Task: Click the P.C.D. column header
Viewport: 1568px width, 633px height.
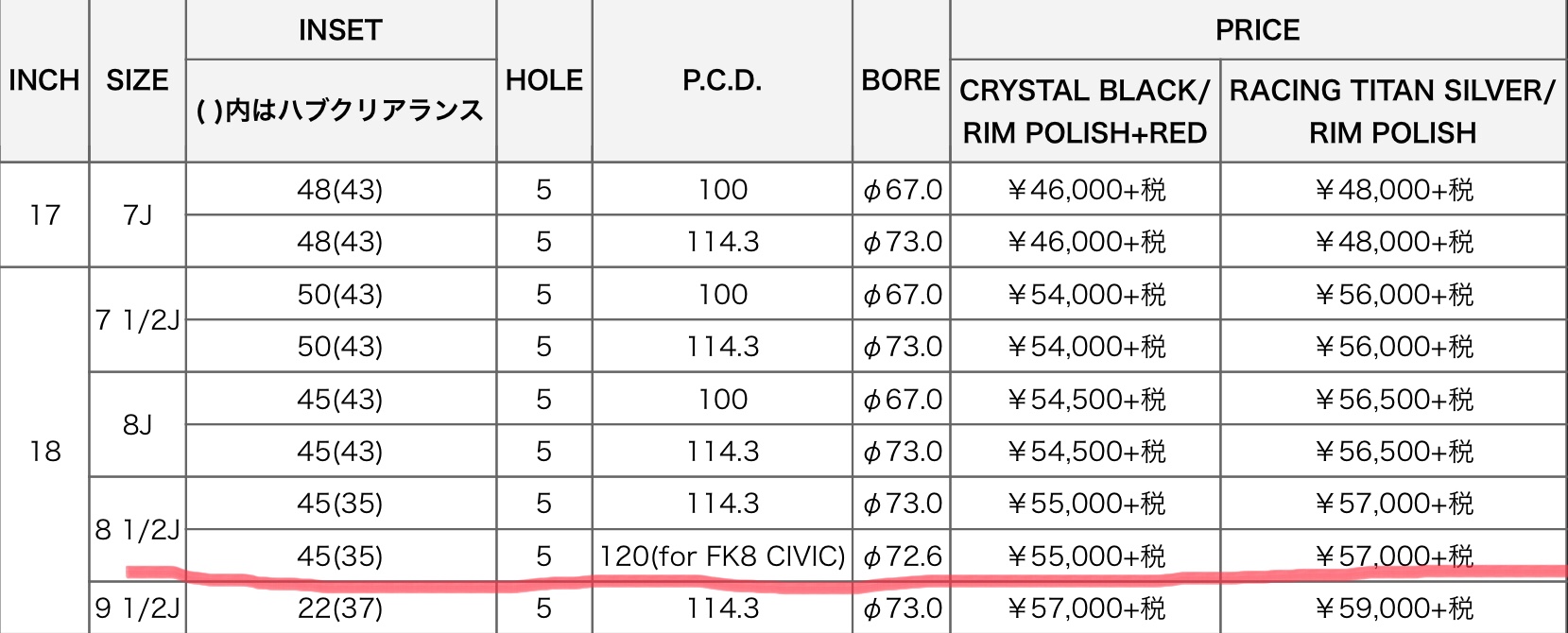Action: point(722,80)
